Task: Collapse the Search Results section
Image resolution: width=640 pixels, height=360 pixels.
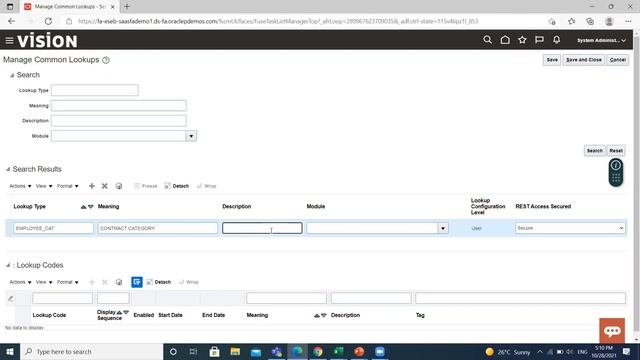Action: pos(8,169)
